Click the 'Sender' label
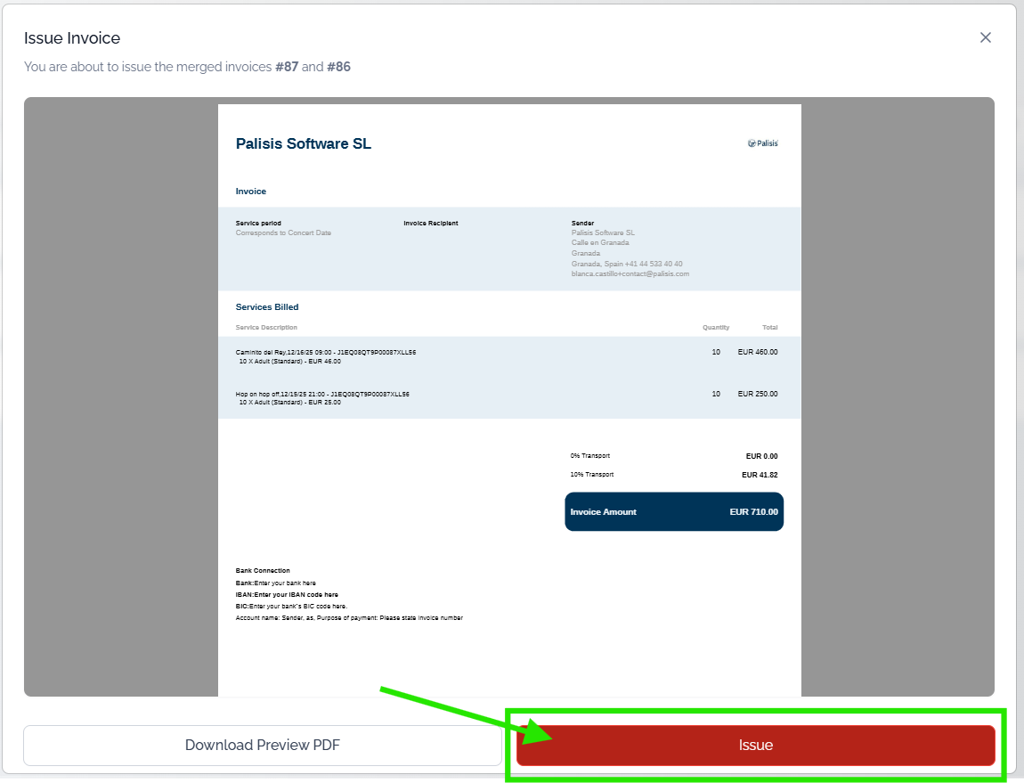The width and height of the screenshot is (1024, 783). [583, 223]
